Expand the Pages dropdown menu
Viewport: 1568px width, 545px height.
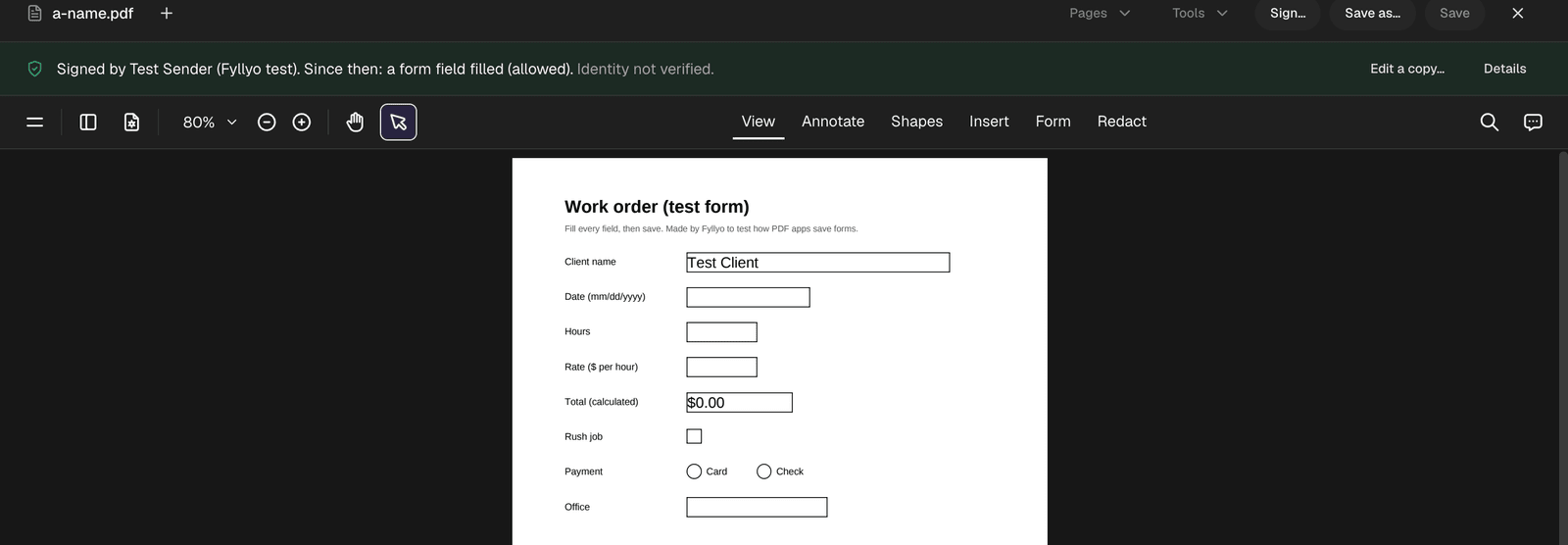pyautogui.click(x=1100, y=14)
